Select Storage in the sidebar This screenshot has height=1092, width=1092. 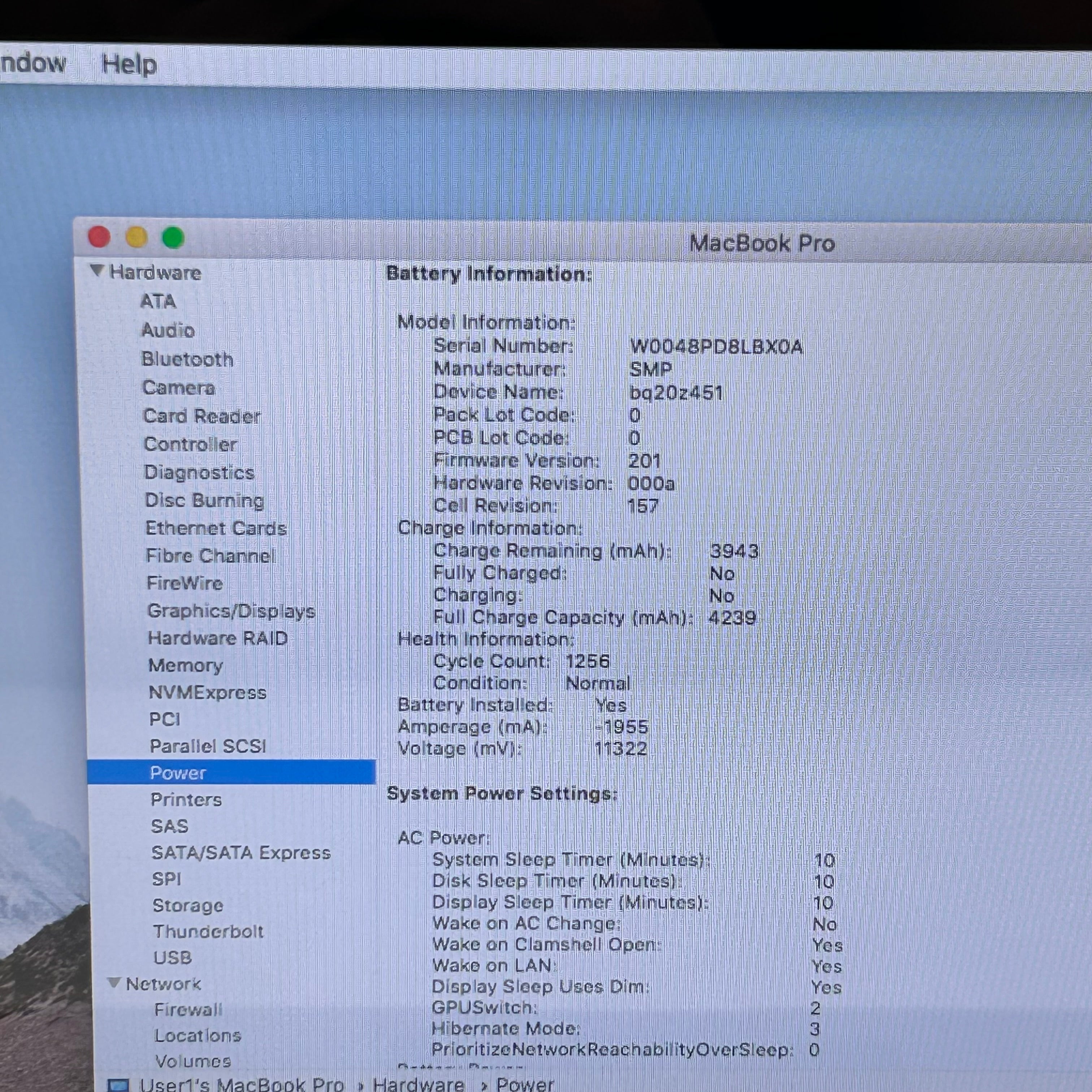[x=188, y=905]
